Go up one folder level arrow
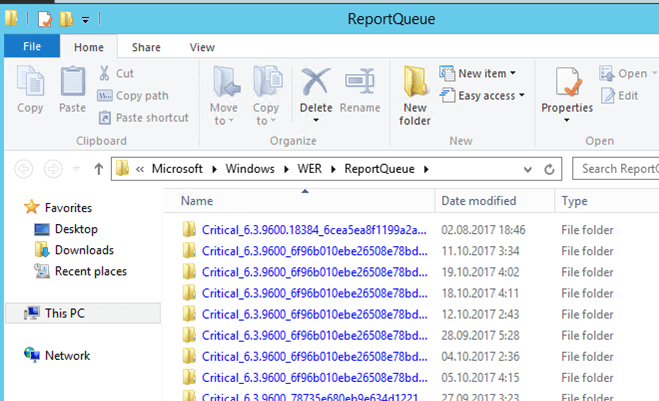This screenshot has height=401, width=659. (x=98, y=169)
